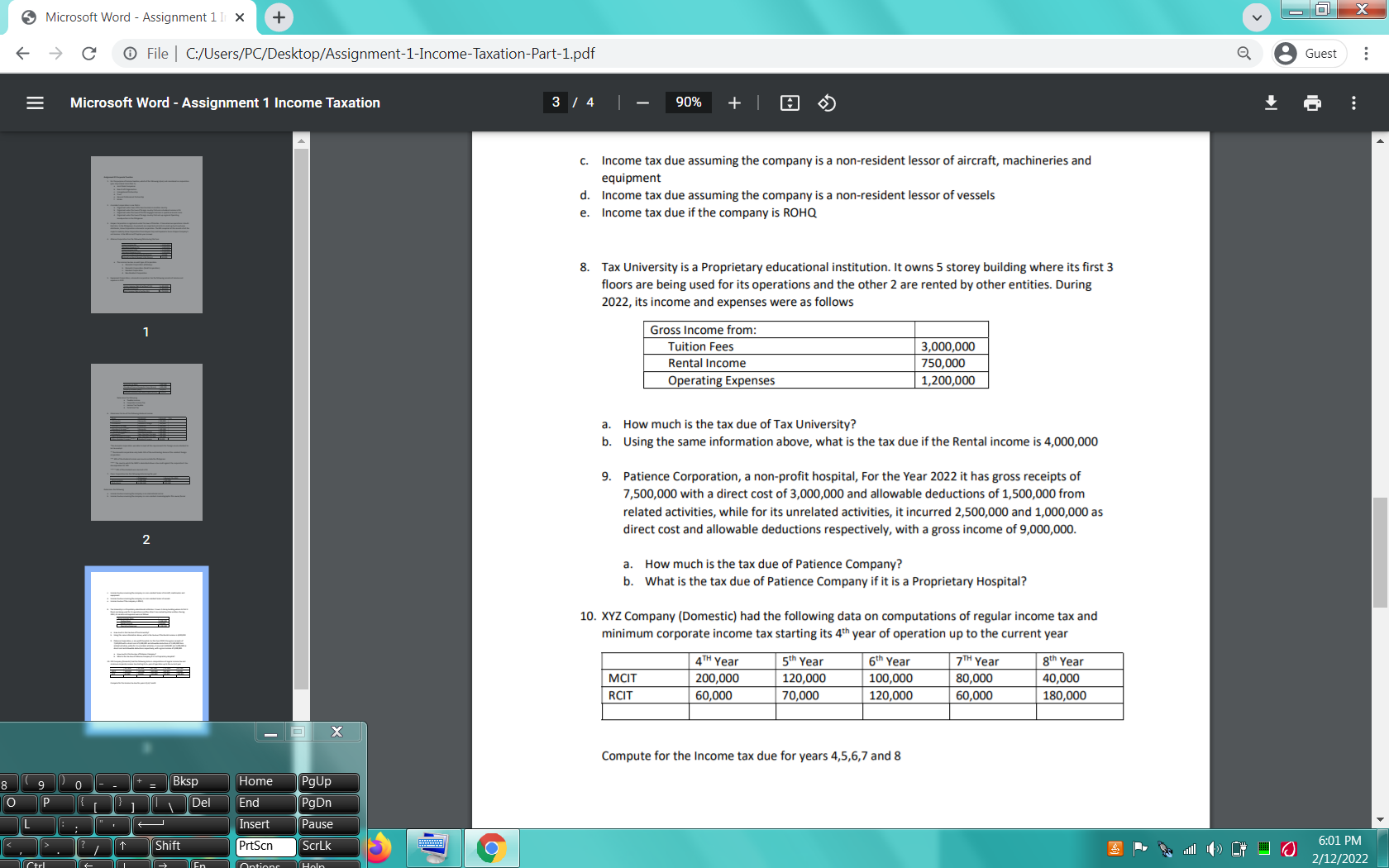Select the page 2 thumbnail in sidebar
Image resolution: width=1389 pixels, height=868 pixels.
coord(146,442)
